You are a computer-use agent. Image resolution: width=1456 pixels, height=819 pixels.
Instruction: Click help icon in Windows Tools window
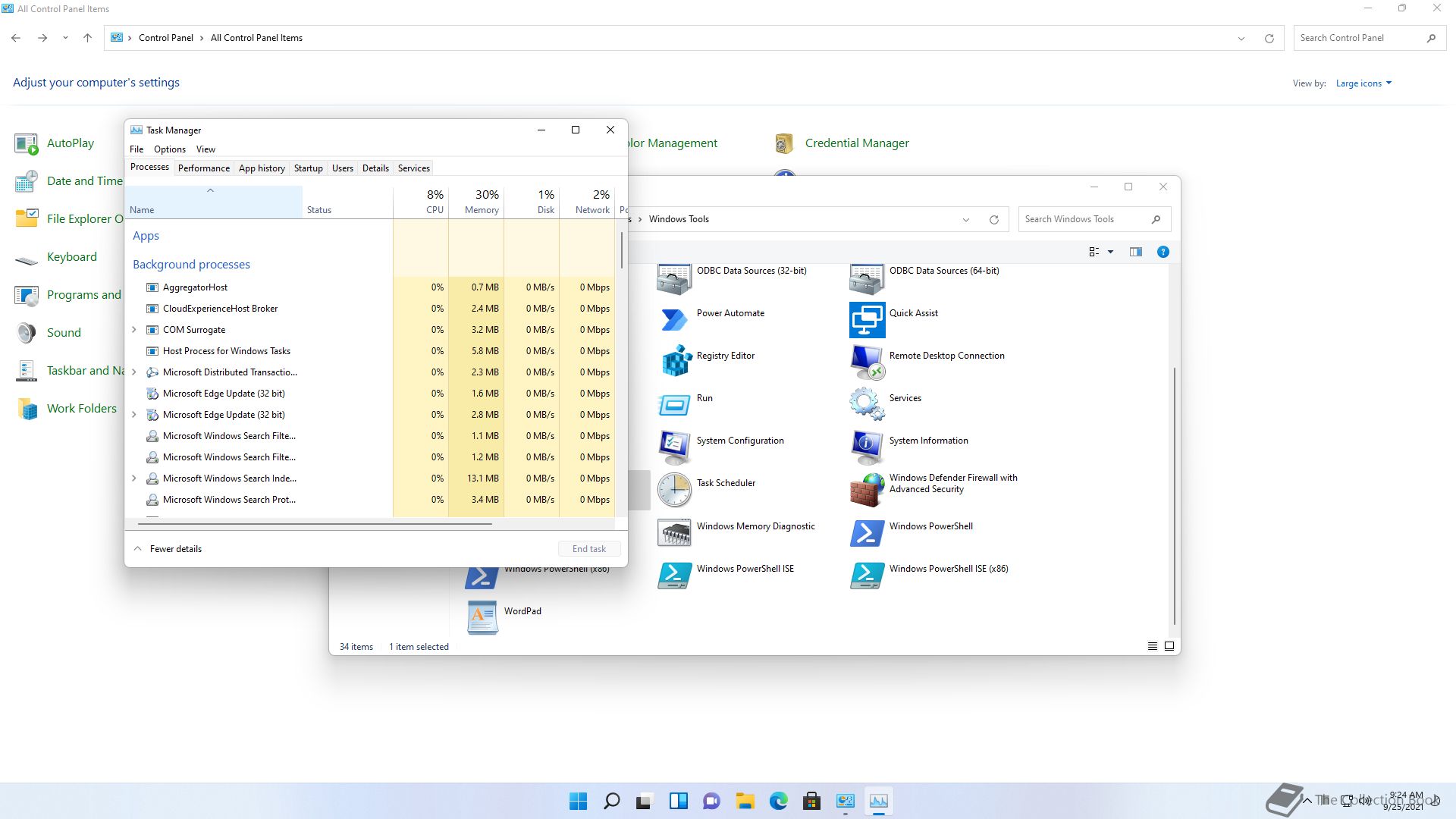[x=1163, y=252]
